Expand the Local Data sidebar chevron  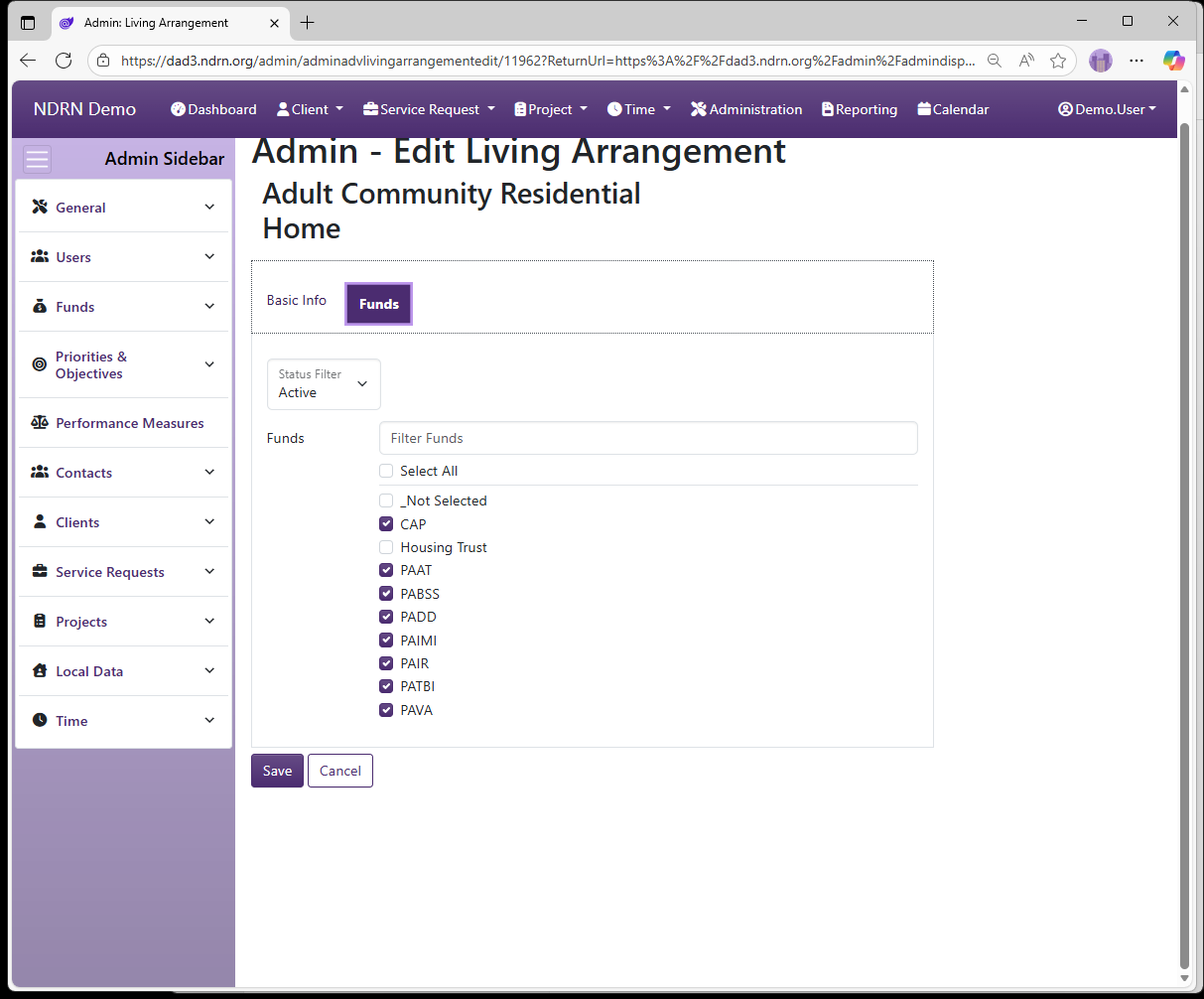[209, 670]
